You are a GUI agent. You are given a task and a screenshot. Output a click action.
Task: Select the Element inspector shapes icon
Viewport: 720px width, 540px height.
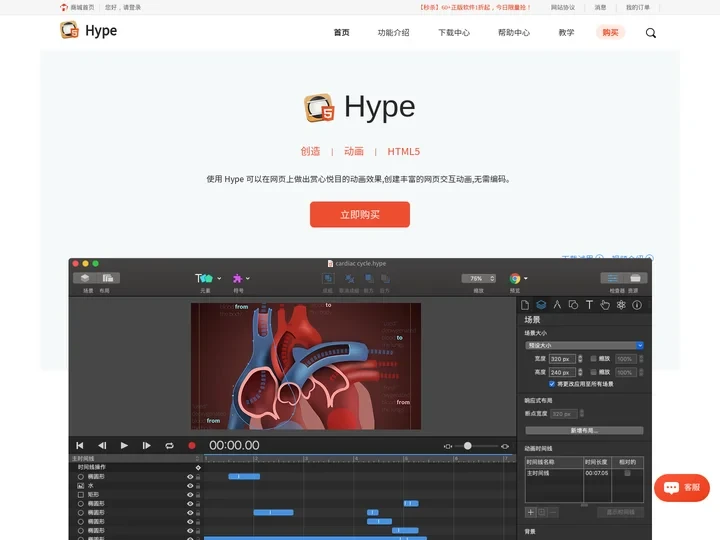(x=573, y=305)
